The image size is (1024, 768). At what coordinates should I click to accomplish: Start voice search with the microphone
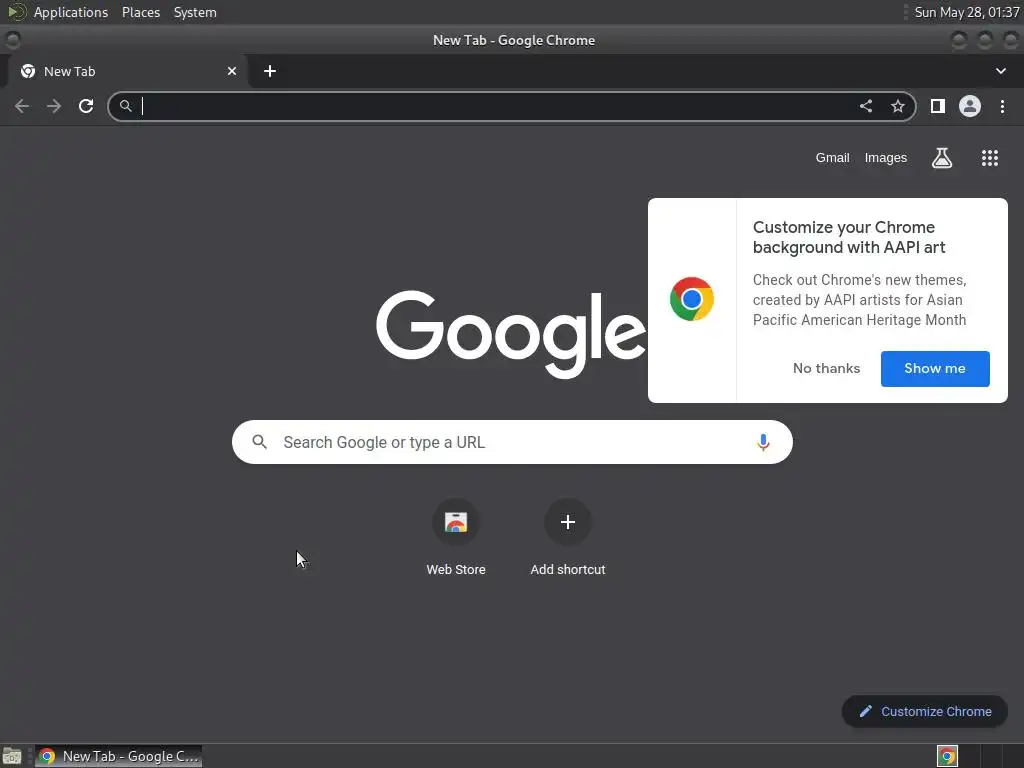[x=763, y=442]
